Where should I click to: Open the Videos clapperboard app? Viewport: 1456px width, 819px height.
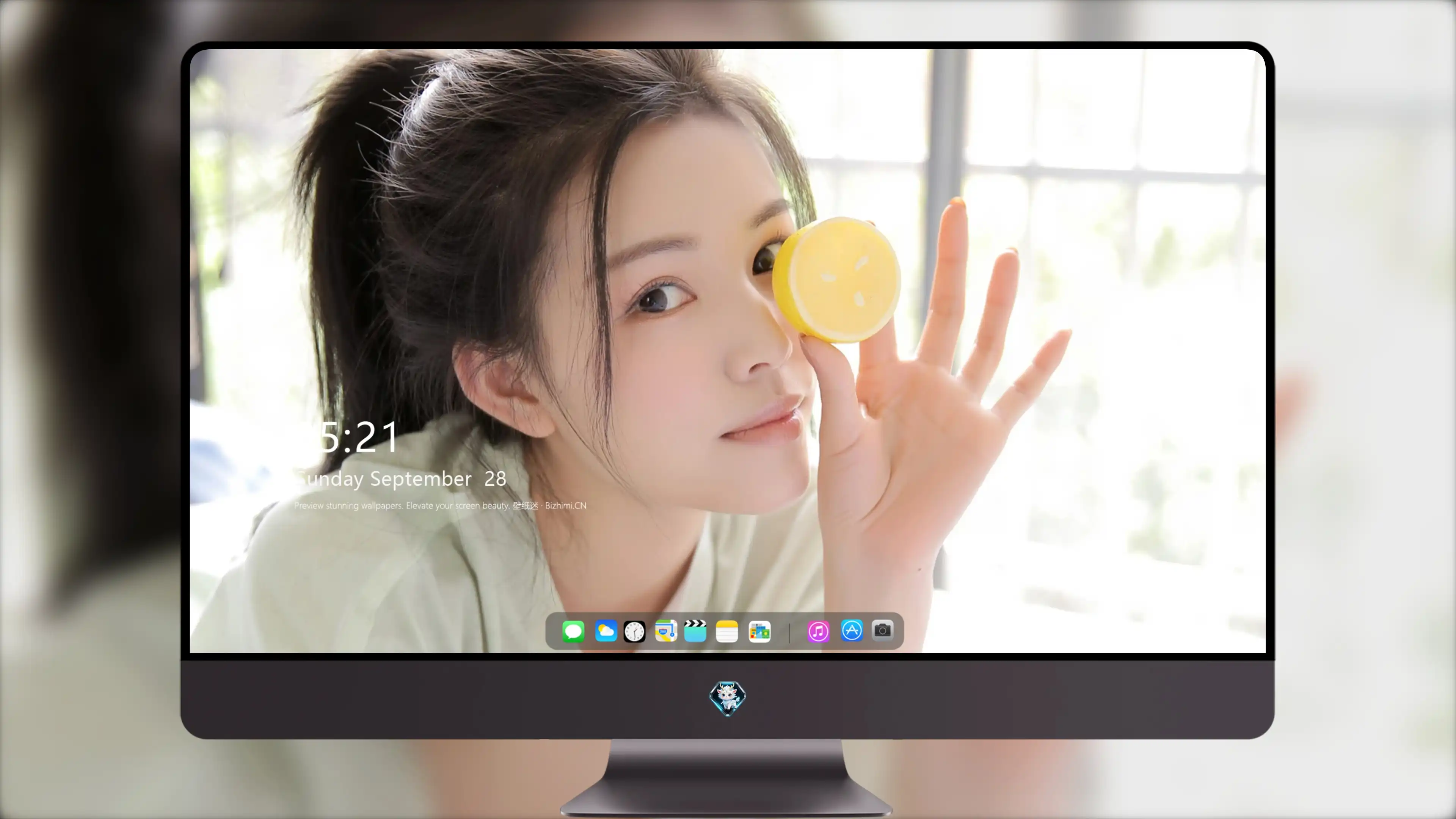pos(695,631)
